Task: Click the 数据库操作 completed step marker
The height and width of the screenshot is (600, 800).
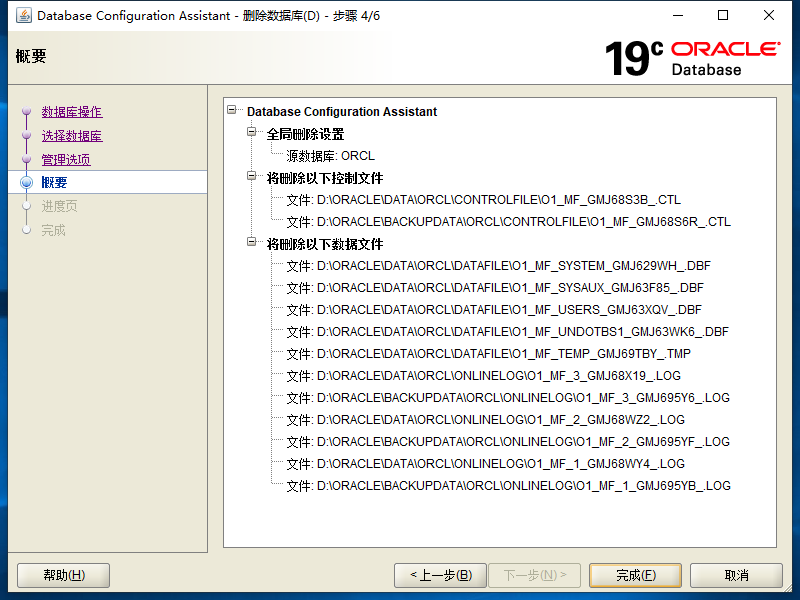Action: tap(27, 112)
